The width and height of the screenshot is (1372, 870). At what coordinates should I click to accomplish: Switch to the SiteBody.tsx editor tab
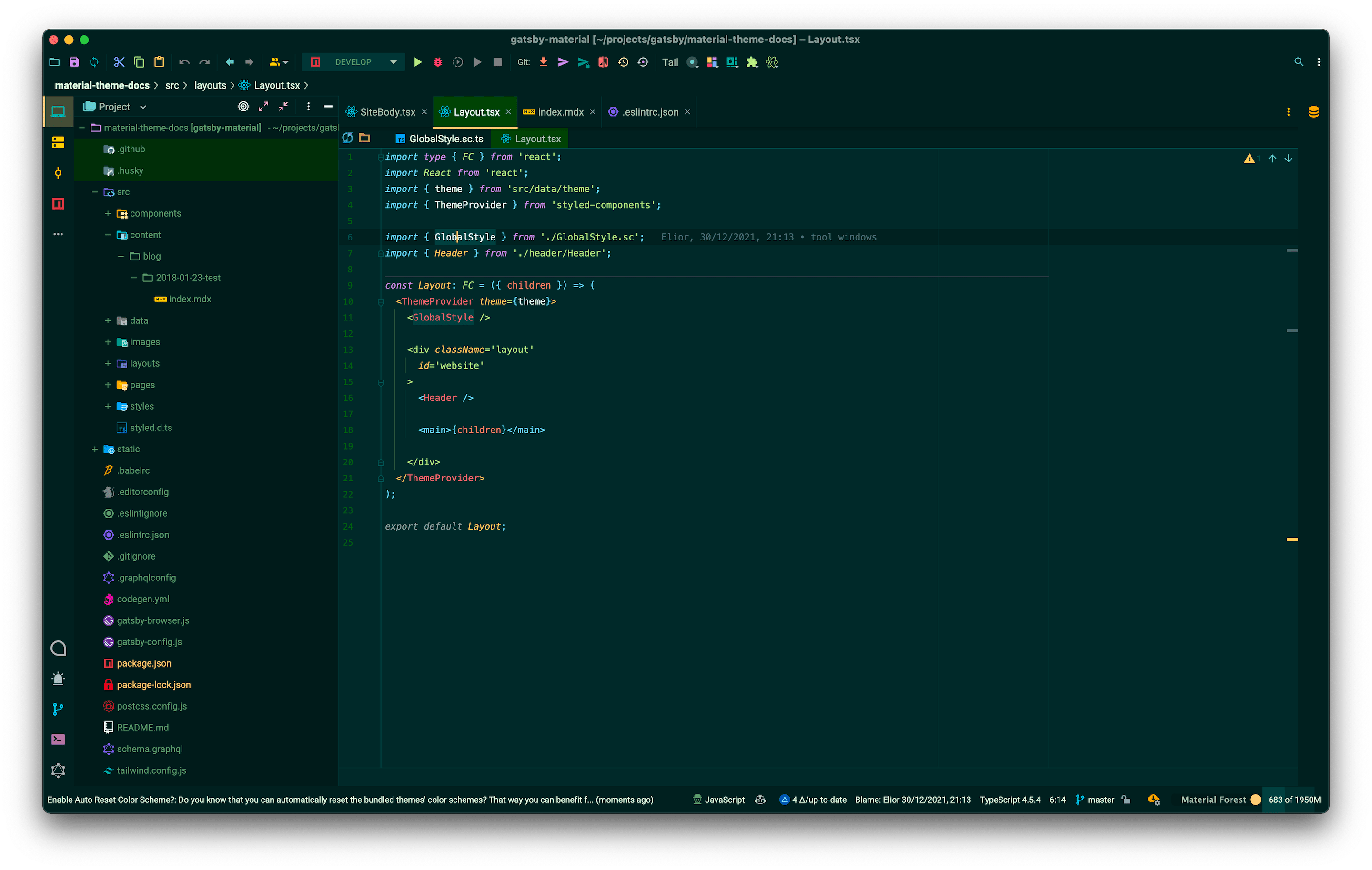(387, 112)
